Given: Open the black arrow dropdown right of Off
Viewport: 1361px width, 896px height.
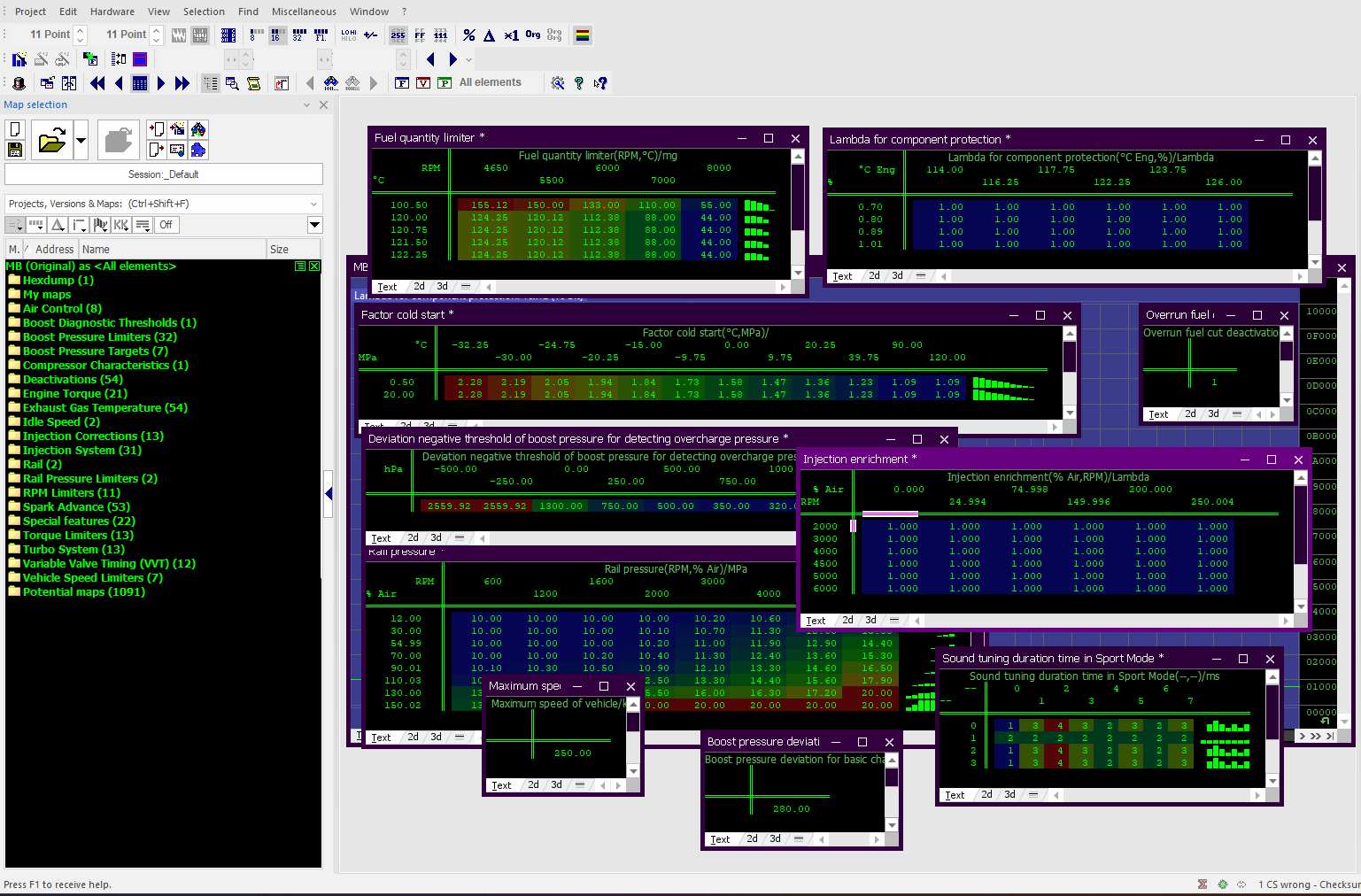Looking at the screenshot, I should [x=314, y=225].
